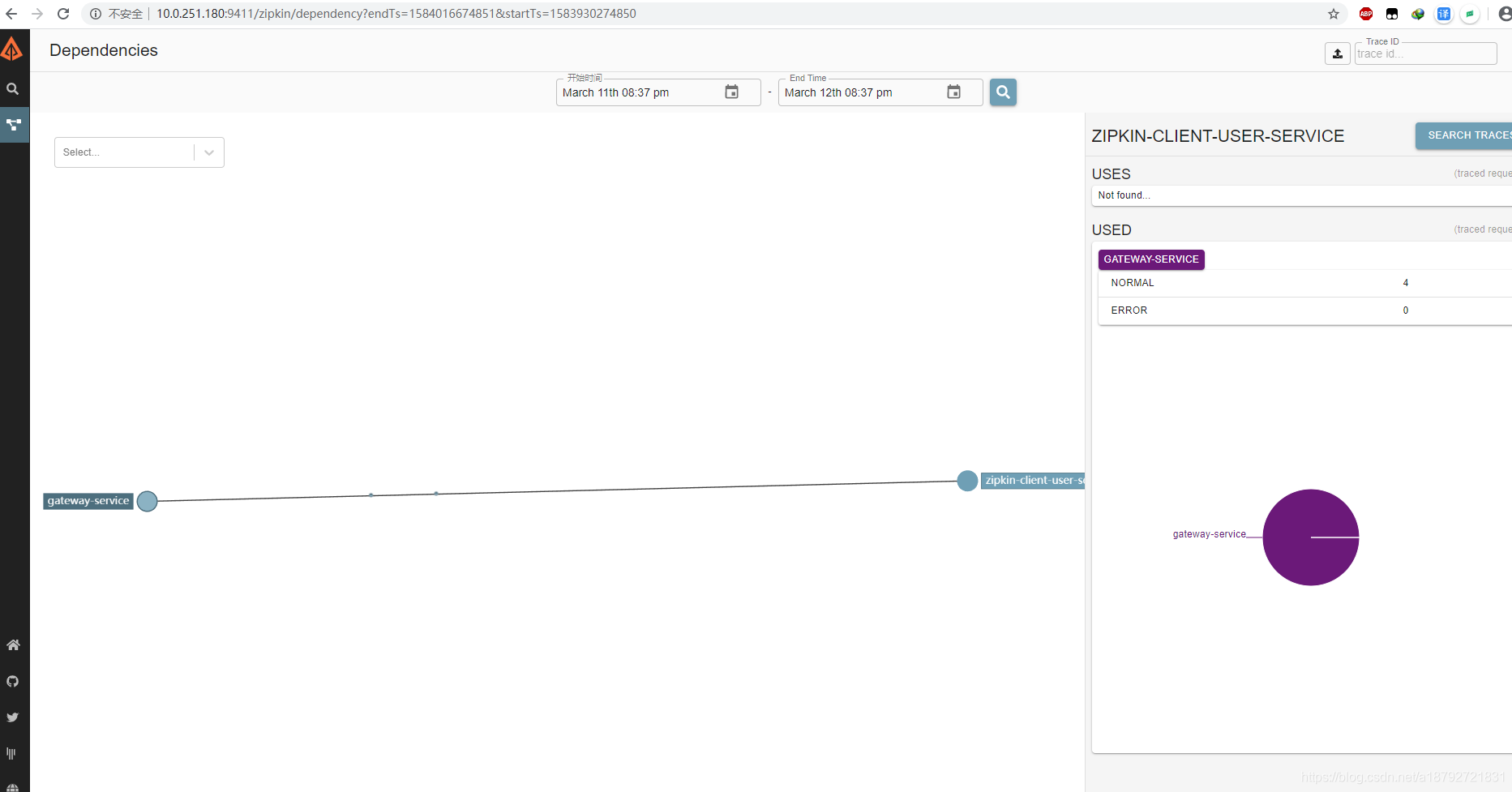Click the GATEWAY-SERVICE purple tag

coord(1151,259)
